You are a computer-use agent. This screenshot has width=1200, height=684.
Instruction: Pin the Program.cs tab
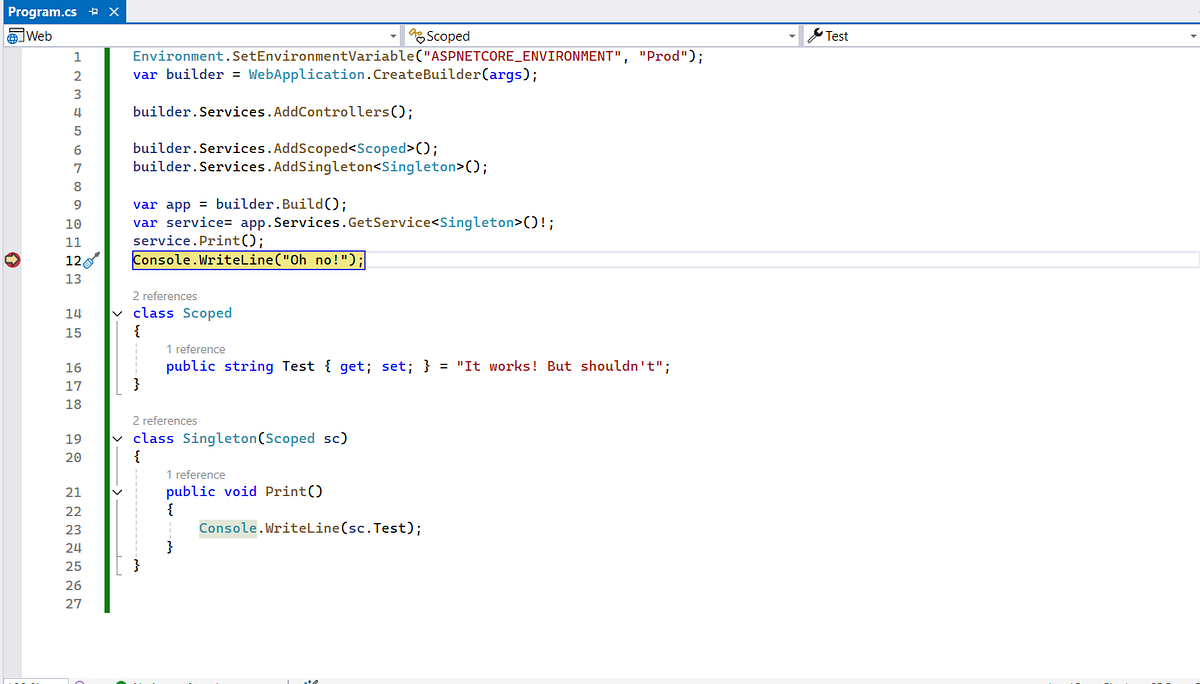(x=93, y=13)
